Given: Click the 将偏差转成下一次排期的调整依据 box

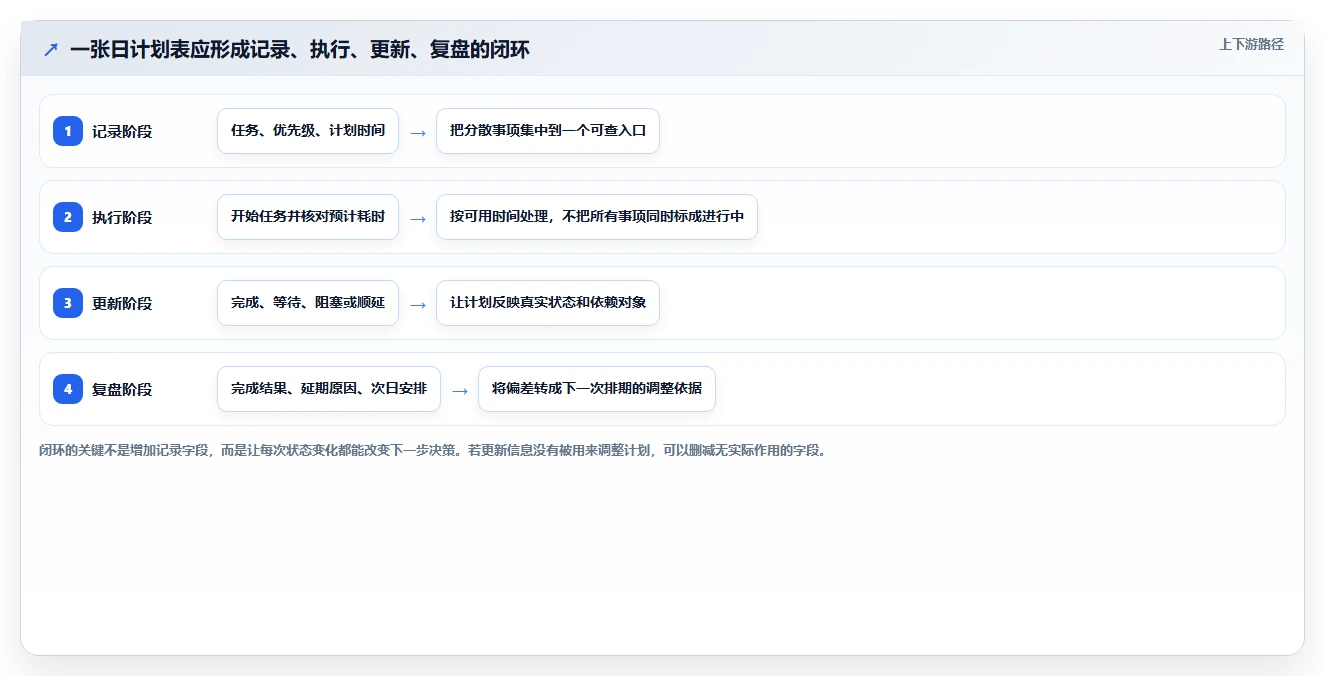Looking at the screenshot, I should point(597,389).
